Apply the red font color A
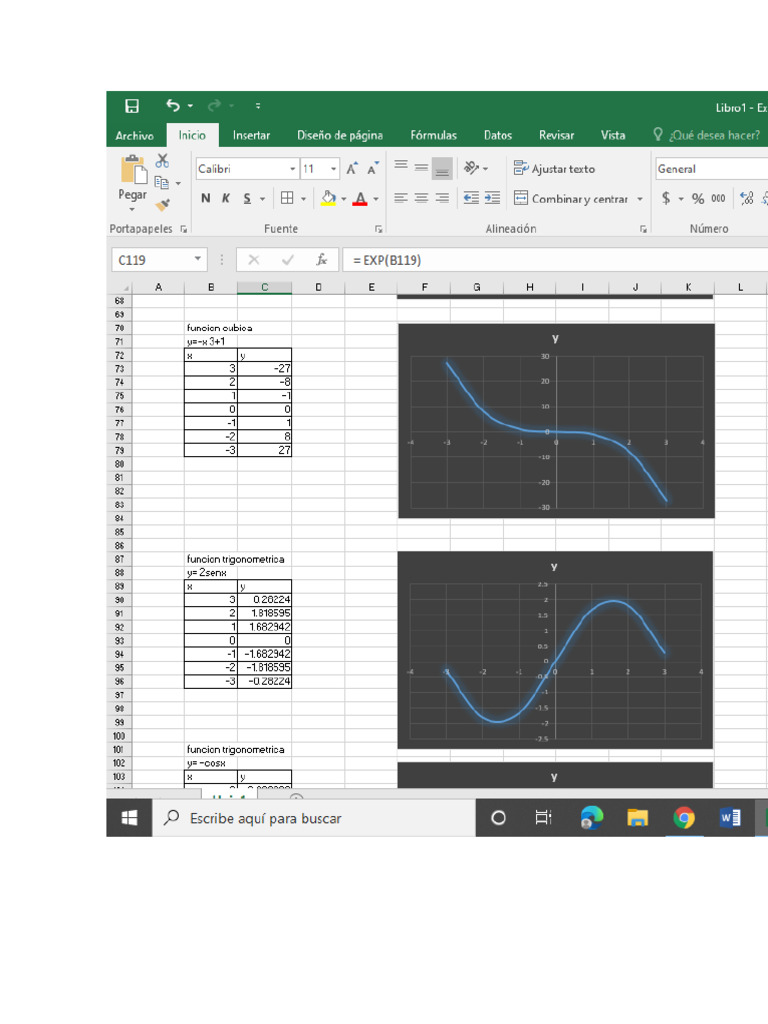768x1024 pixels. (360, 198)
